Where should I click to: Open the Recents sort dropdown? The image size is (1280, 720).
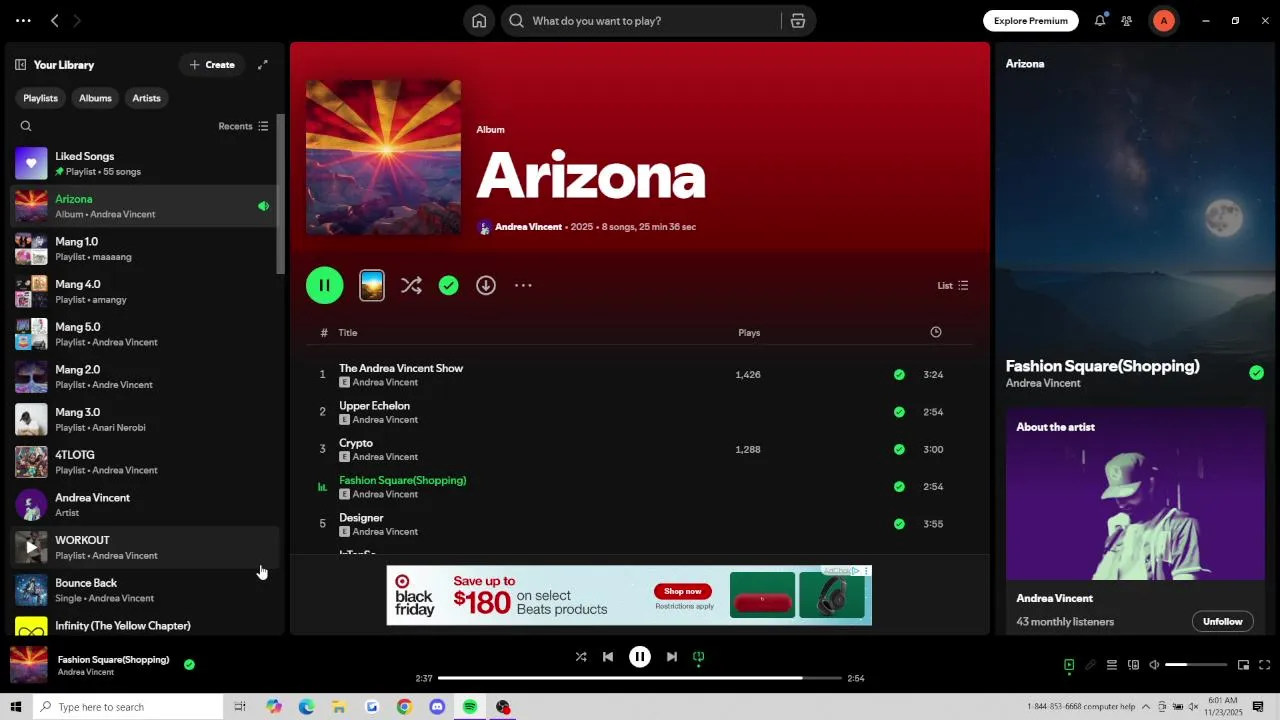(x=243, y=126)
